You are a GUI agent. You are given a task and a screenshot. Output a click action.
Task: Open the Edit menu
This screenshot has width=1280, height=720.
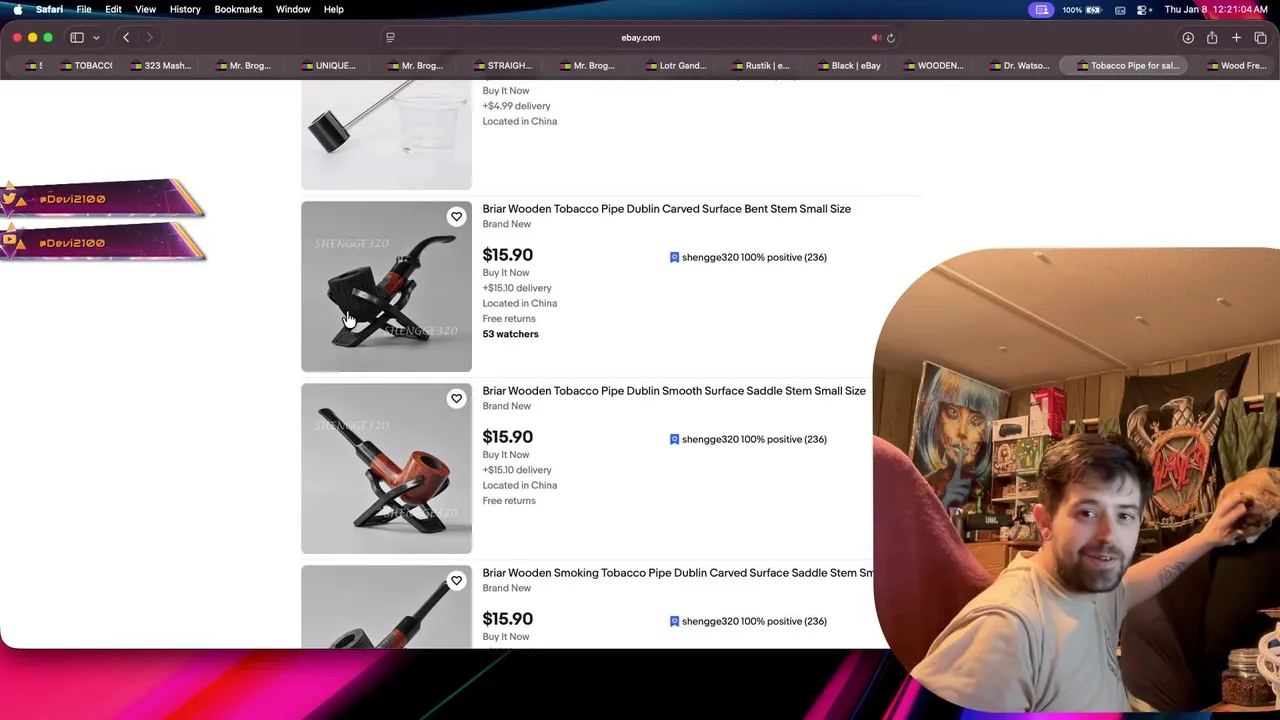click(x=113, y=9)
